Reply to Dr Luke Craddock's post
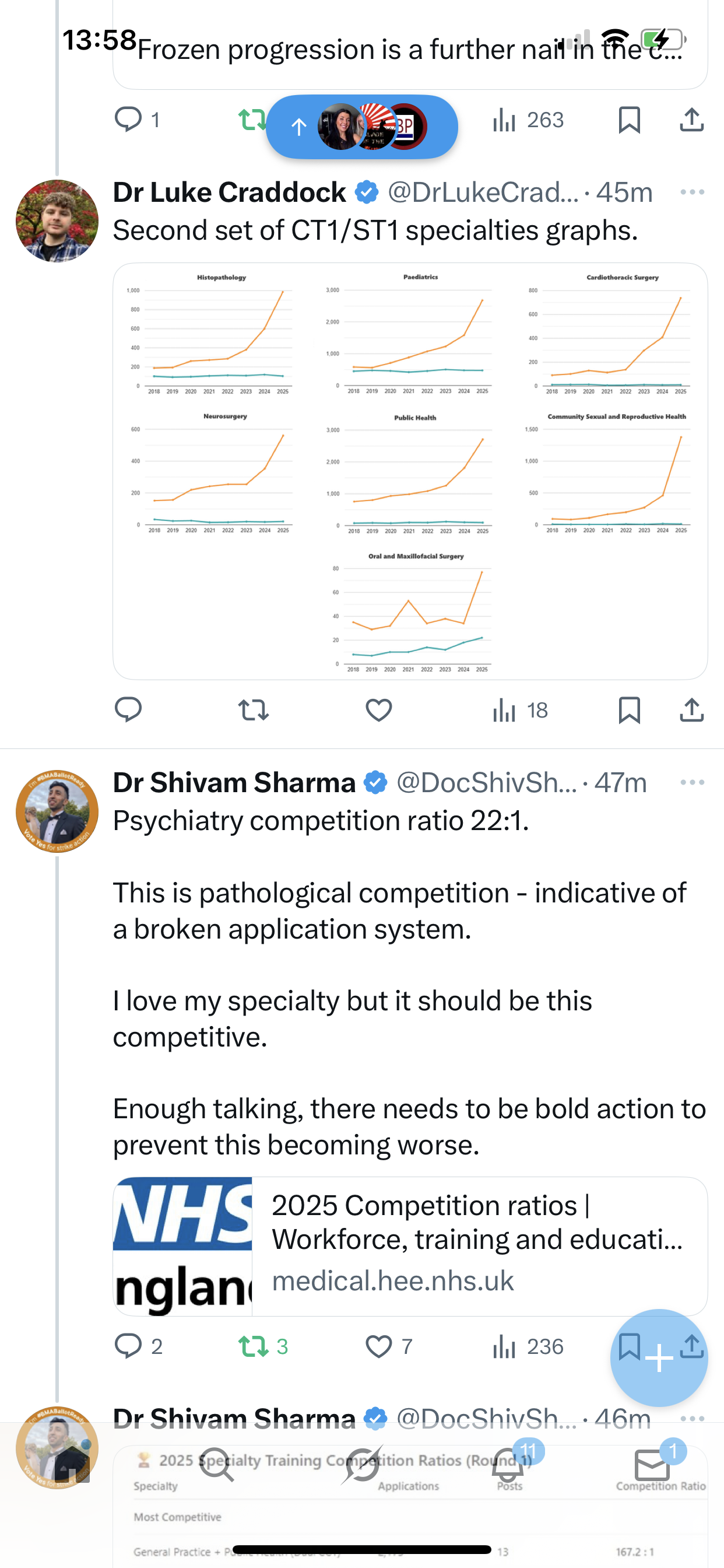This screenshot has height=1568, width=724. 128,710
